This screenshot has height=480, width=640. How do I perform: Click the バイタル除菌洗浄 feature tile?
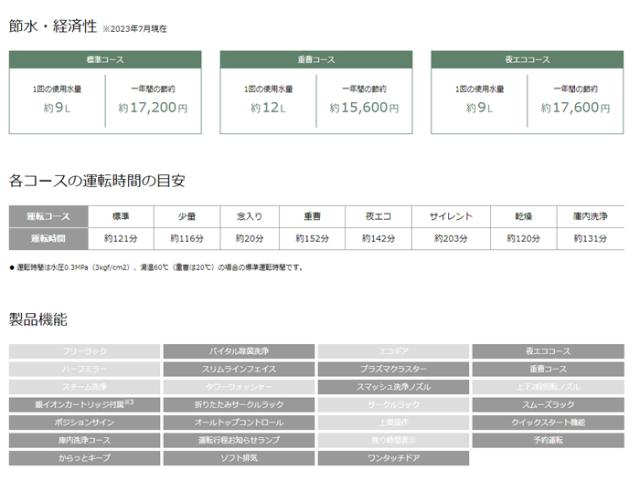coord(239,351)
